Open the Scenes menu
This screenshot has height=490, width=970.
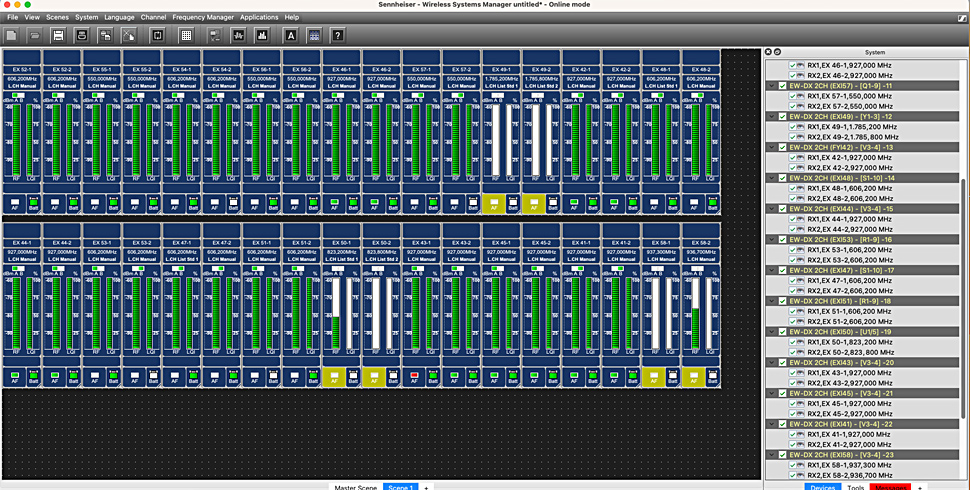tap(58, 17)
